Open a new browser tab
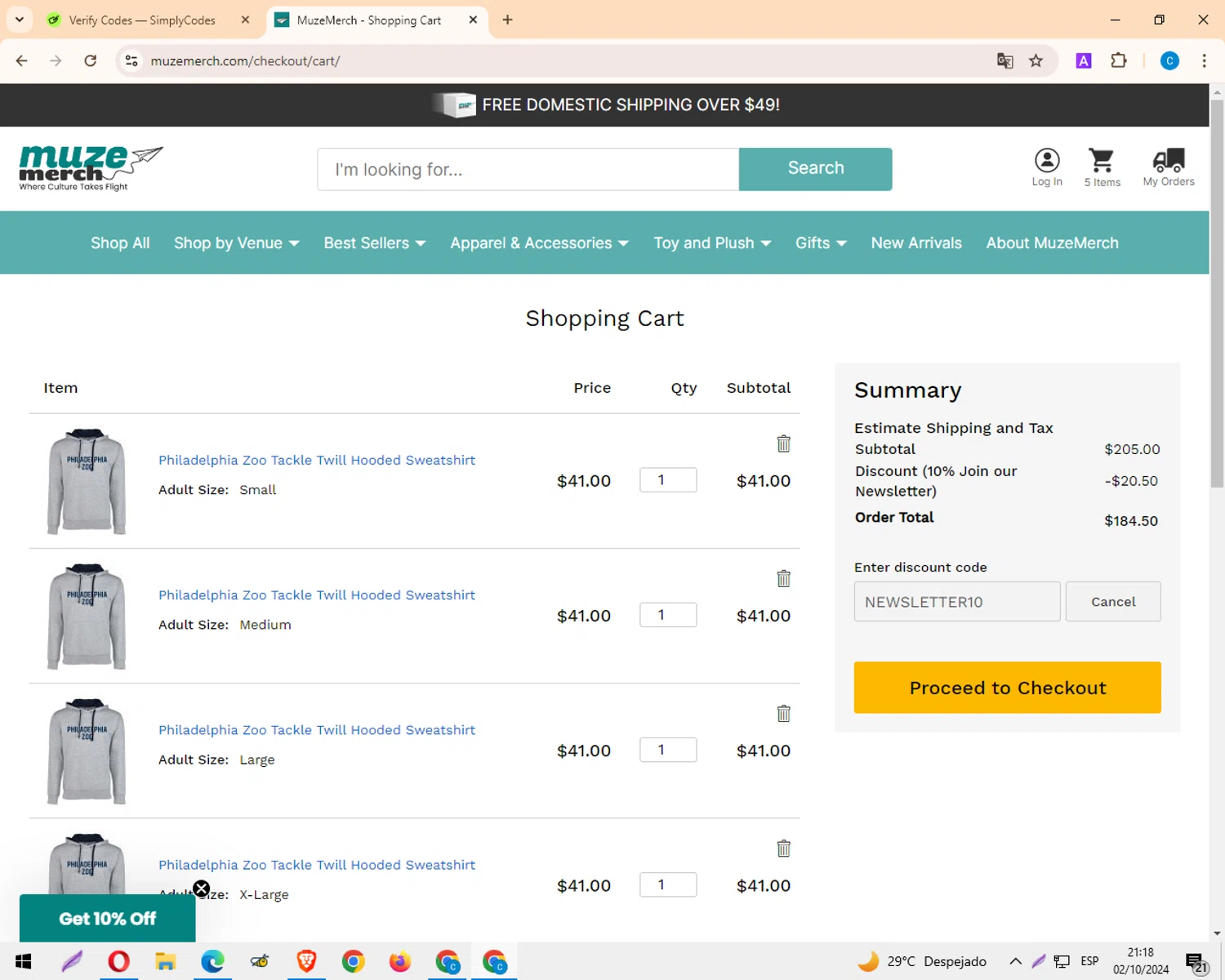 (507, 20)
